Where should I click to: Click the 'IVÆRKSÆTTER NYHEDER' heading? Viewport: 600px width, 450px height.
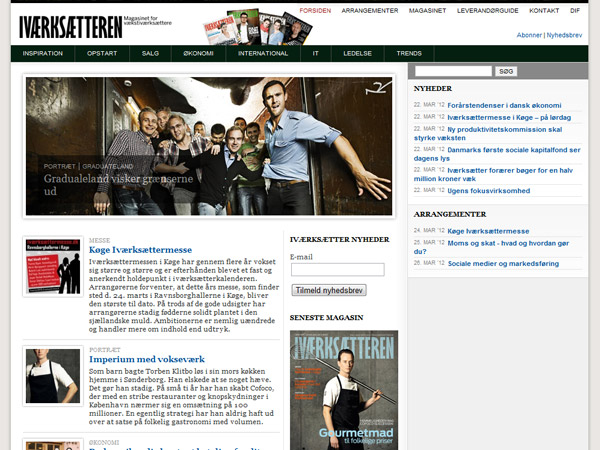click(x=339, y=240)
